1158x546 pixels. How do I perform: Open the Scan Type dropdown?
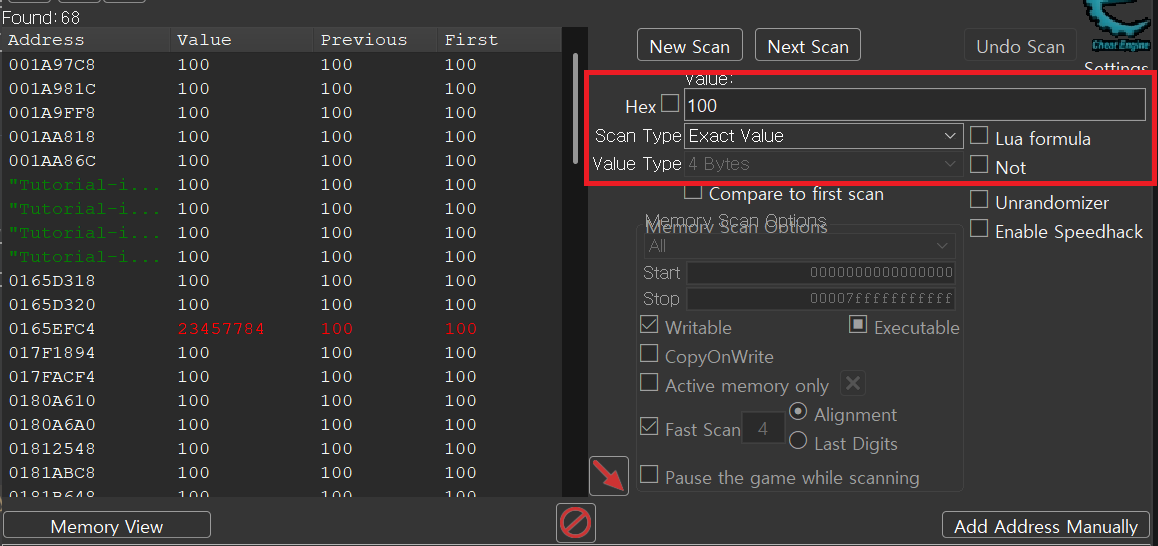point(823,136)
